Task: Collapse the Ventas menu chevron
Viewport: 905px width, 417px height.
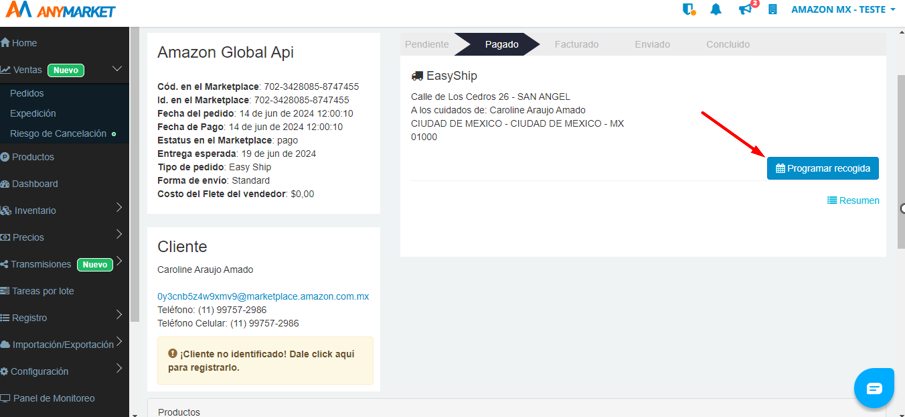Action: 117,69
